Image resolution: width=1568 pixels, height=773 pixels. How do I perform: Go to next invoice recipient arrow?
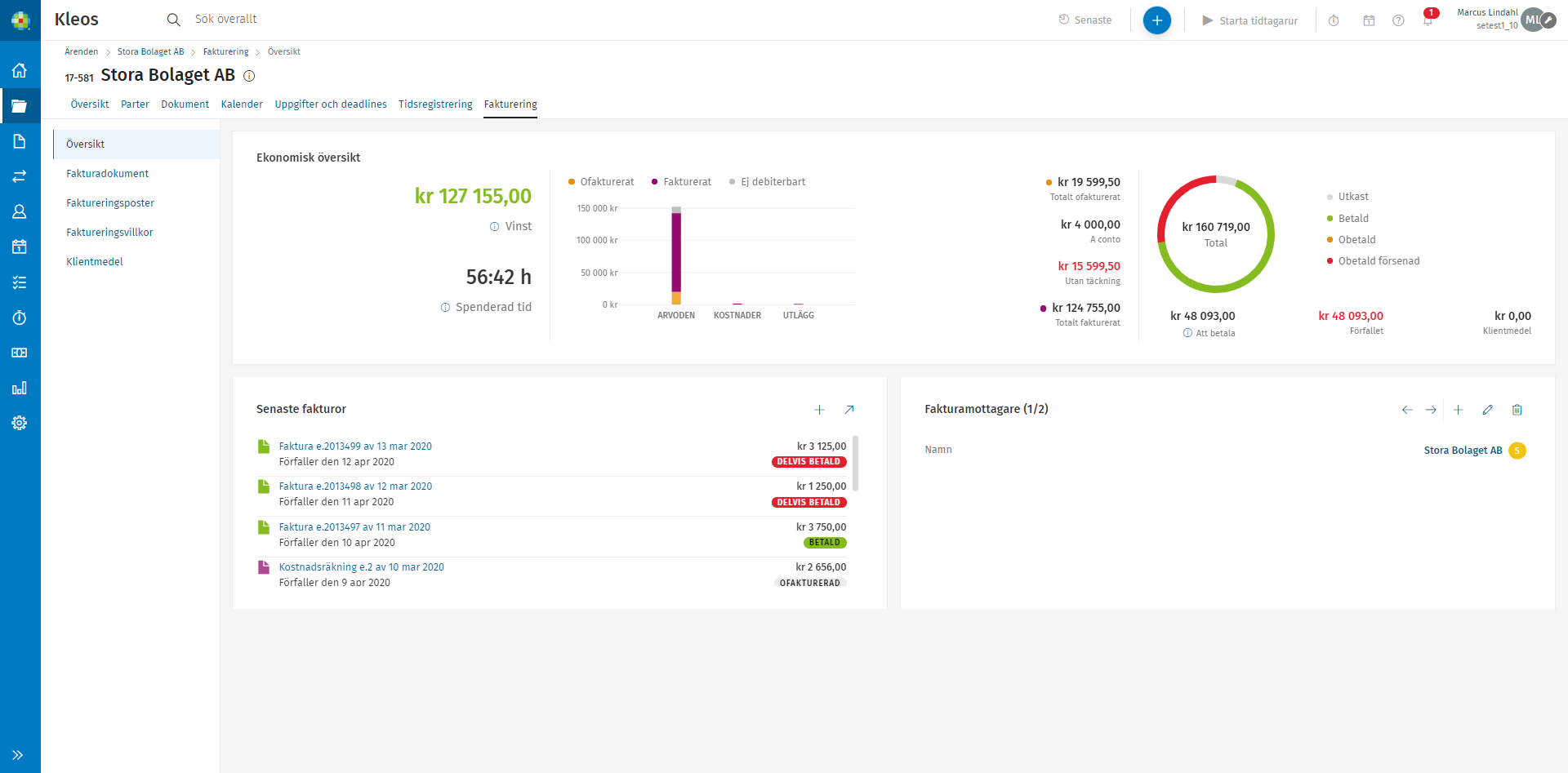1431,410
